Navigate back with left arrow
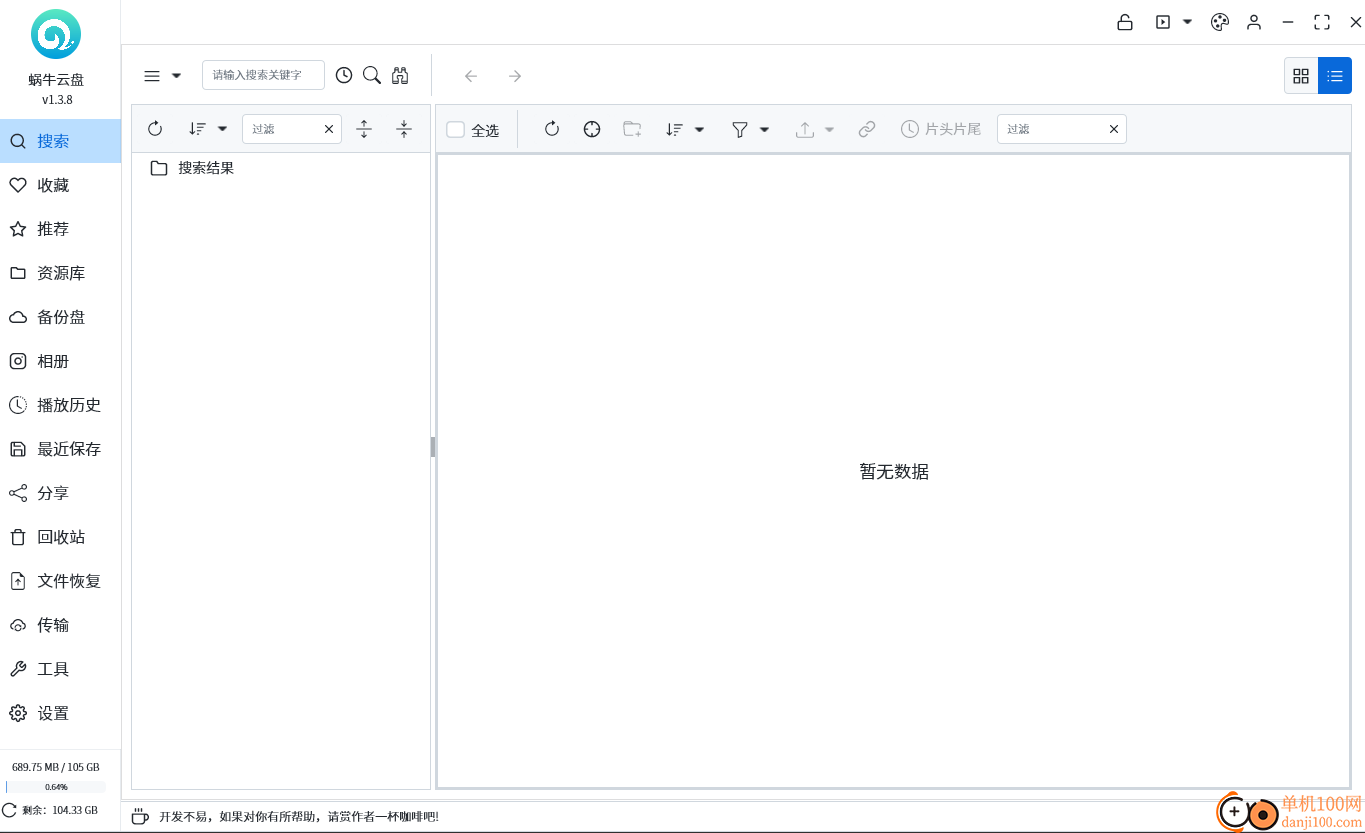Screen dimensions: 1365x833 [x=471, y=76]
